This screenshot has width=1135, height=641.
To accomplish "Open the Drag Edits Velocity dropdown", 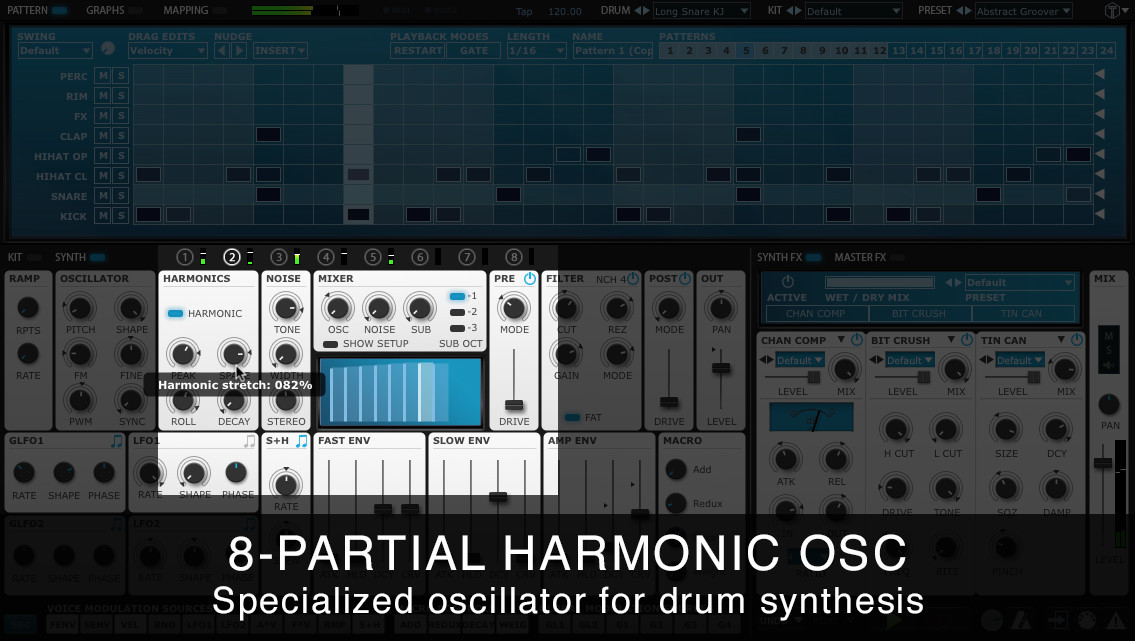I will (x=167, y=51).
